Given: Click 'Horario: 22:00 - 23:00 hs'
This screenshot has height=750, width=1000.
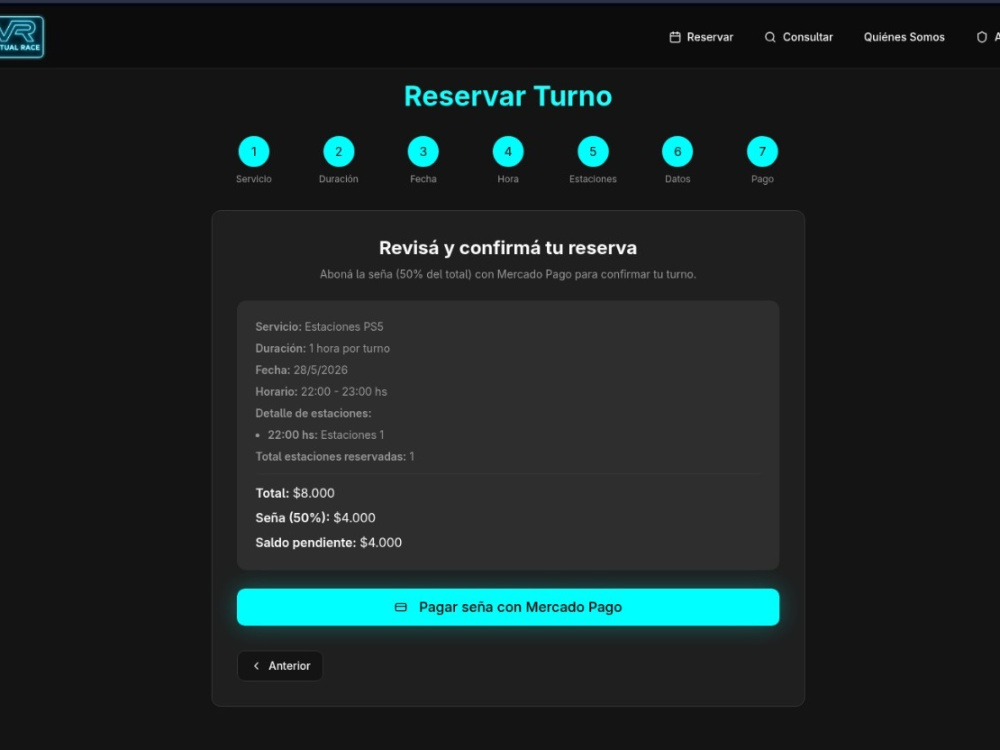Looking at the screenshot, I should click(321, 392).
